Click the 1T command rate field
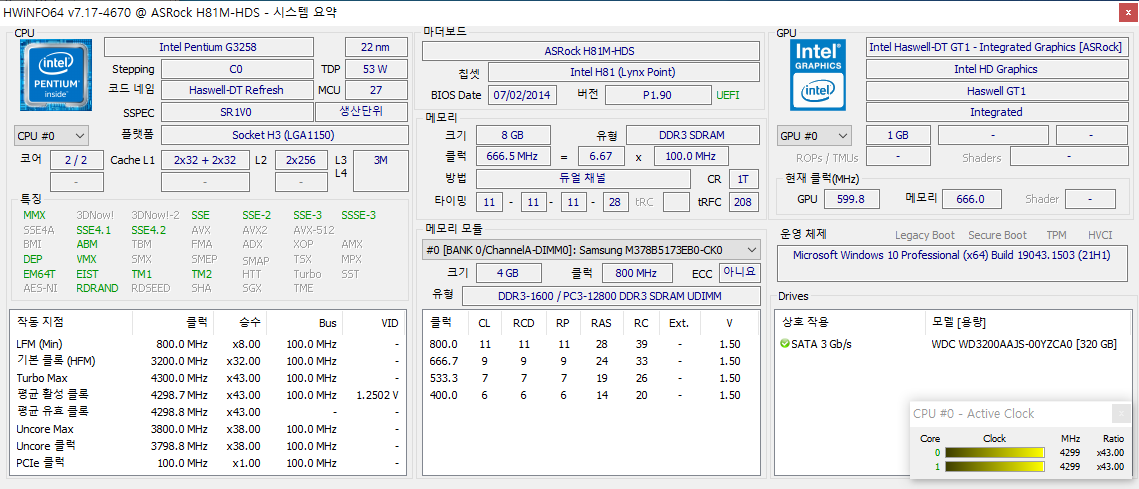1139x489 pixels. pyautogui.click(x=744, y=179)
